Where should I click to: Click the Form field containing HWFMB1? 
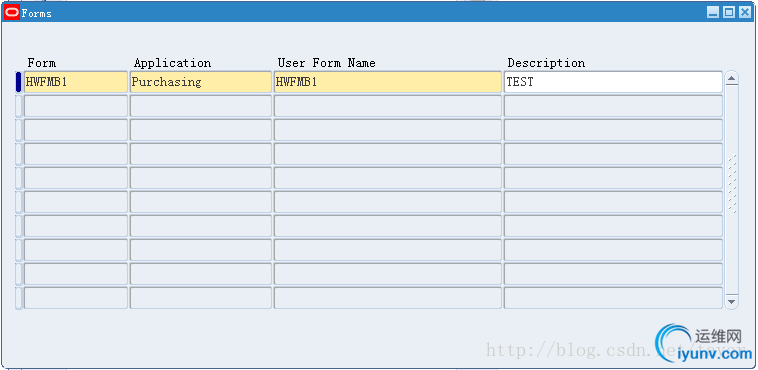(x=76, y=82)
